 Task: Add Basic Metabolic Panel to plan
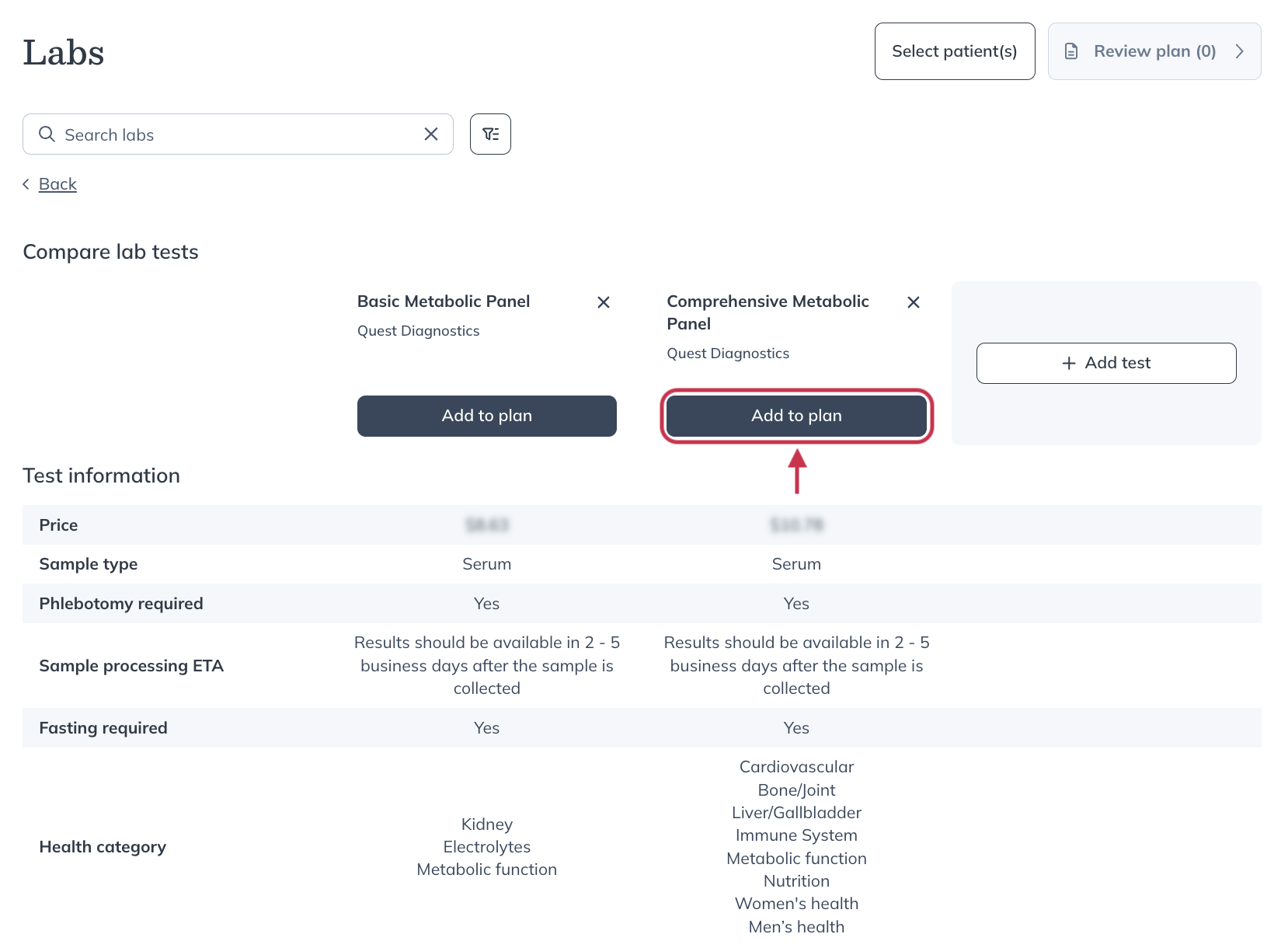[486, 416]
